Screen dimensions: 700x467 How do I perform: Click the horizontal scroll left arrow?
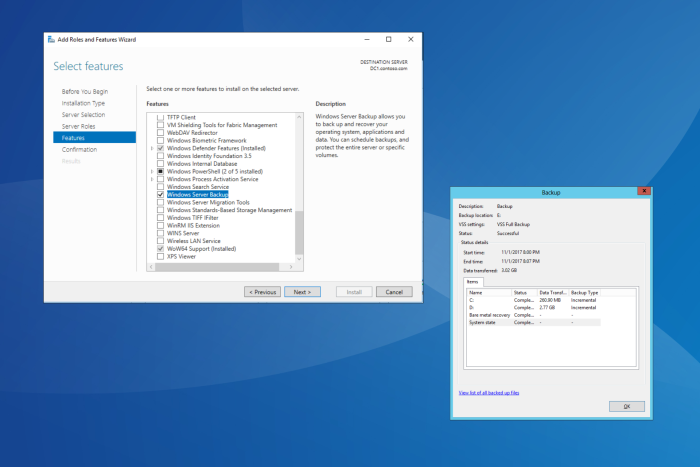[x=151, y=267]
